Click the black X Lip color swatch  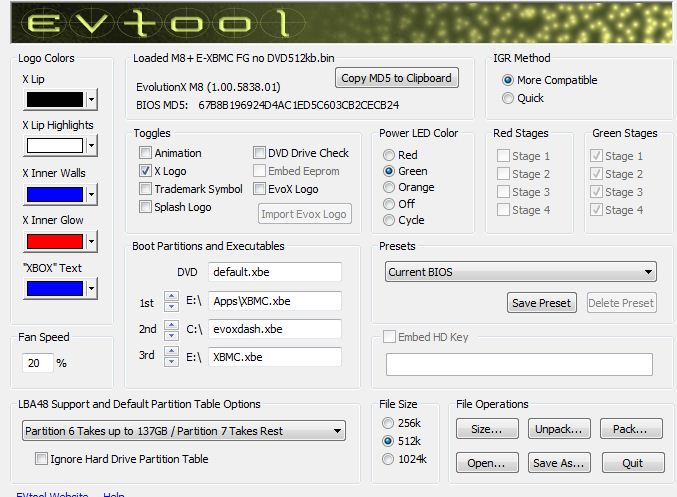click(x=55, y=99)
